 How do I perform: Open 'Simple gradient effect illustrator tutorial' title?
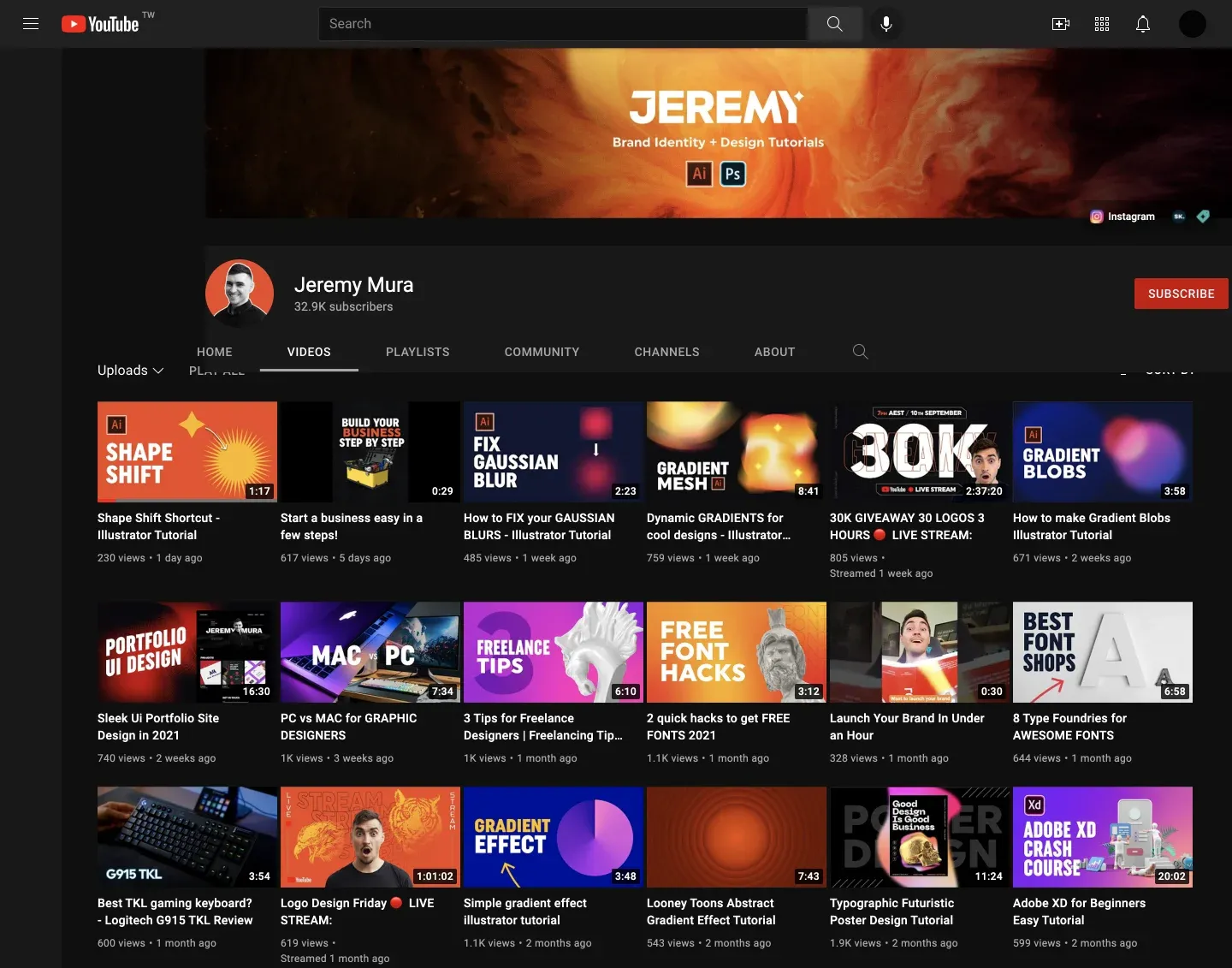point(525,912)
